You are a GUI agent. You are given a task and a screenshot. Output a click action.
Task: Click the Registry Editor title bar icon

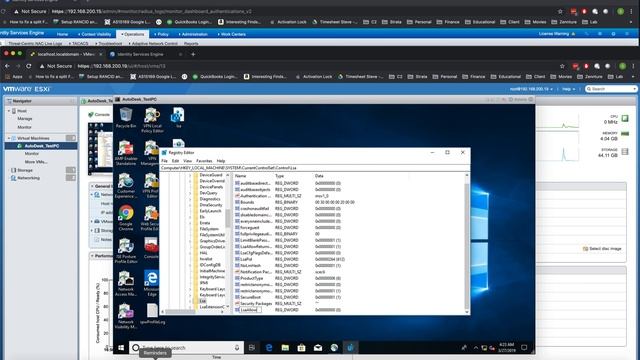click(x=164, y=152)
